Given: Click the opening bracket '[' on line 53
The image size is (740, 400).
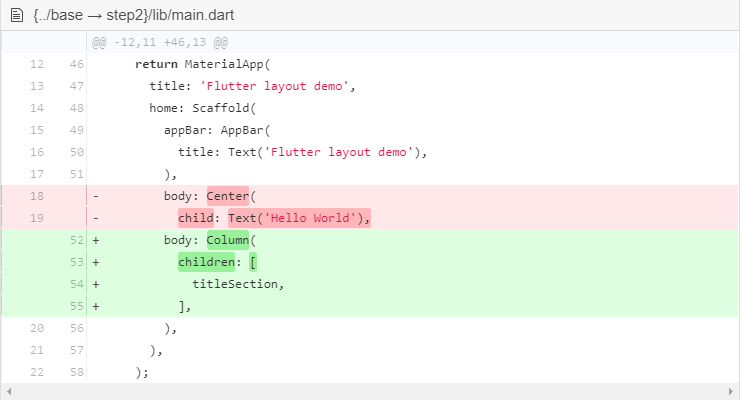Looking at the screenshot, I should 253,262.
